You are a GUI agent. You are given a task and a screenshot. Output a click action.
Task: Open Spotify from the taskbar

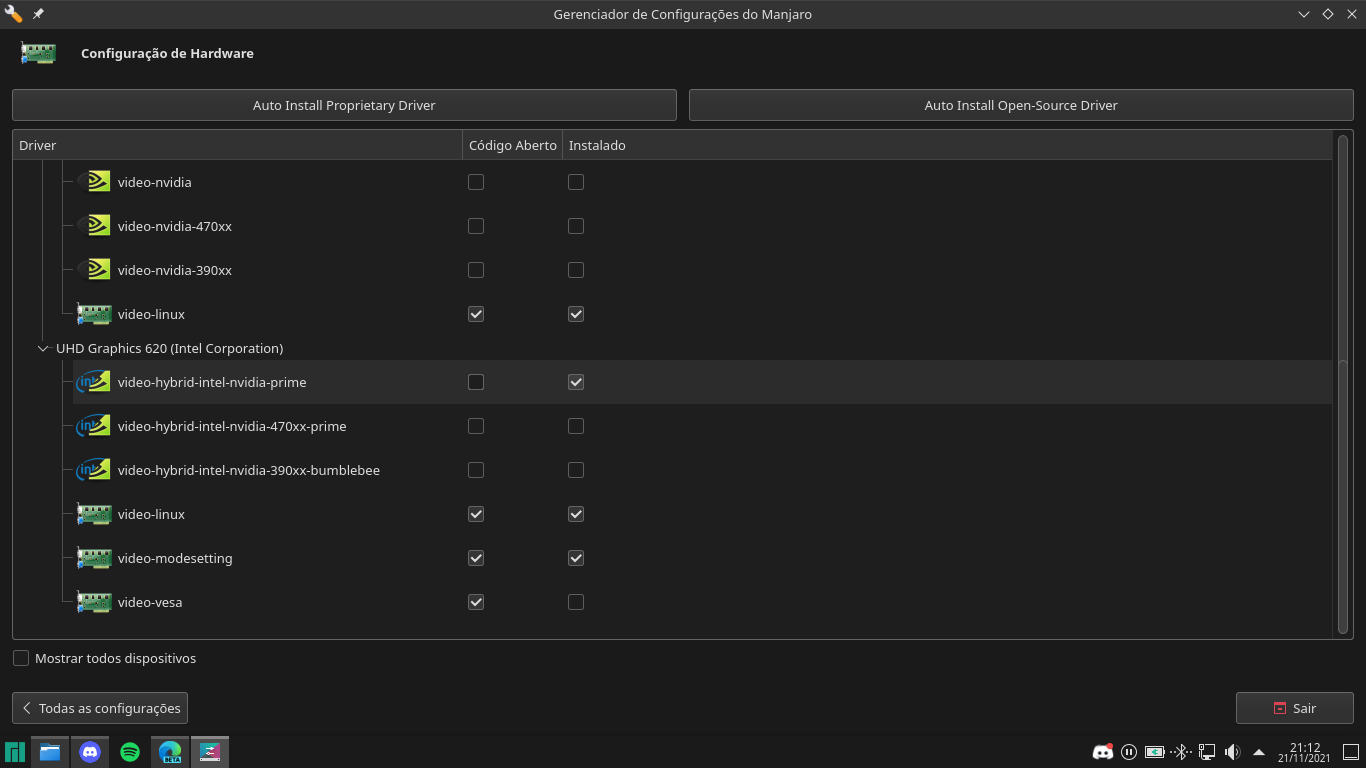pyautogui.click(x=130, y=752)
